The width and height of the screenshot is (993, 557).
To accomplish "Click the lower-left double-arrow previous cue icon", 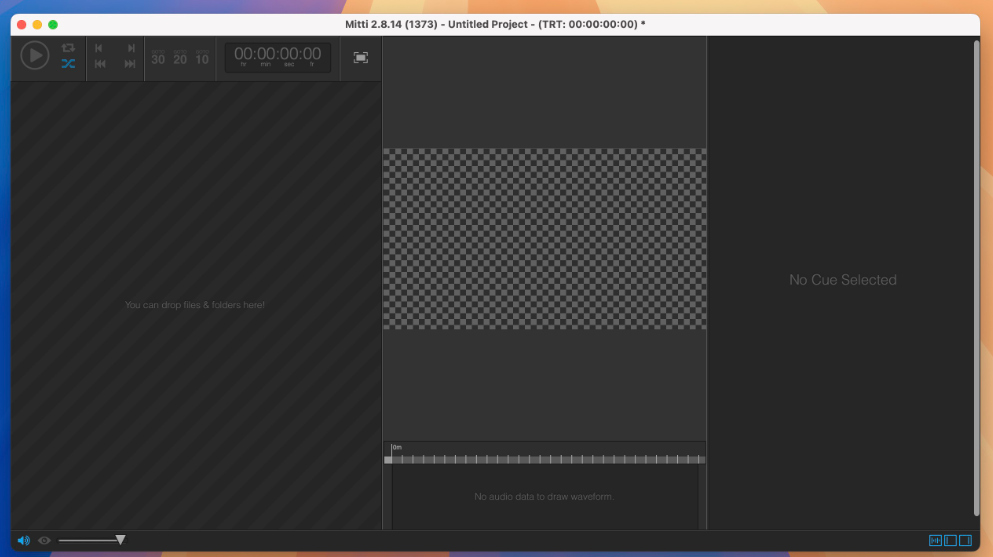I will (x=100, y=64).
